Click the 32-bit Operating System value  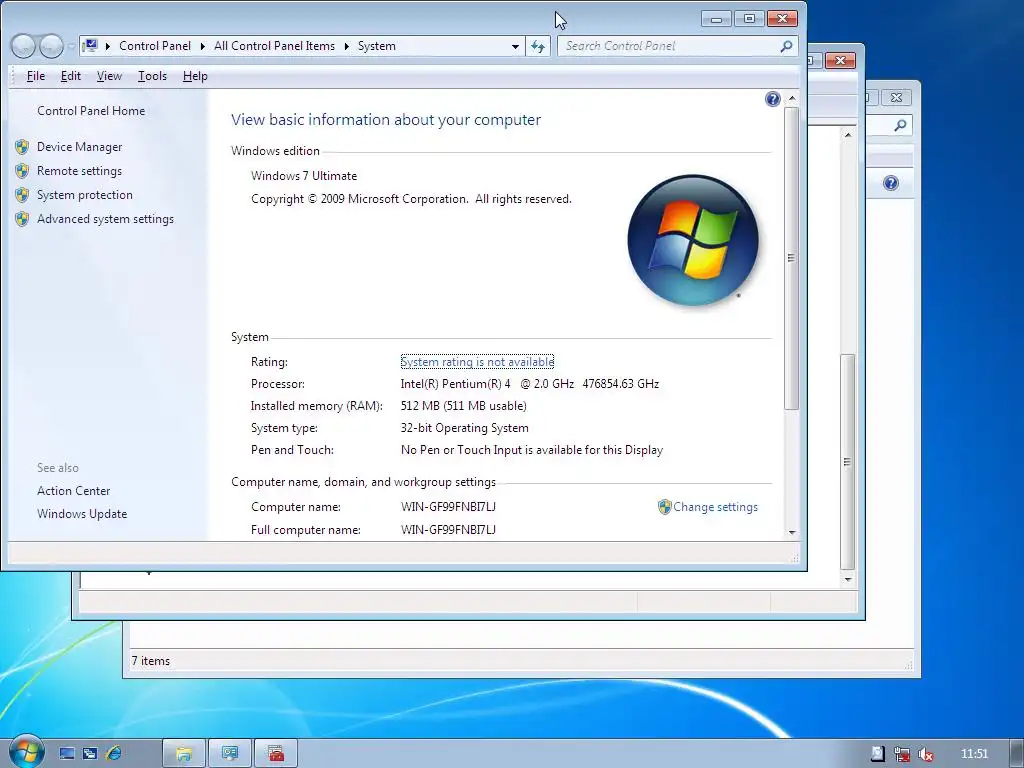point(464,428)
